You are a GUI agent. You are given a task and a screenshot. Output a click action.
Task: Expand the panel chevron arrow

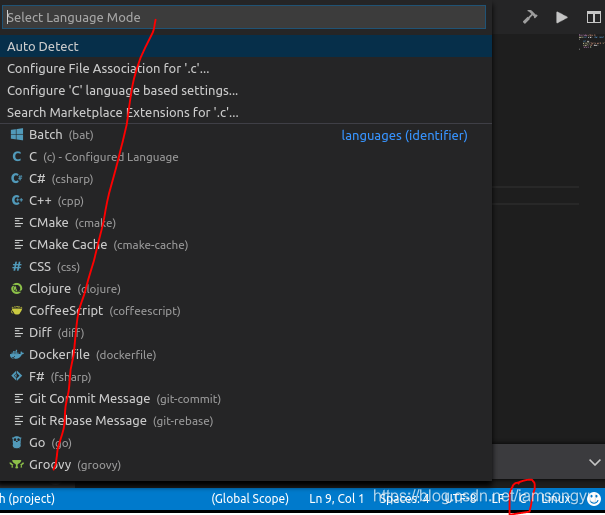595,462
